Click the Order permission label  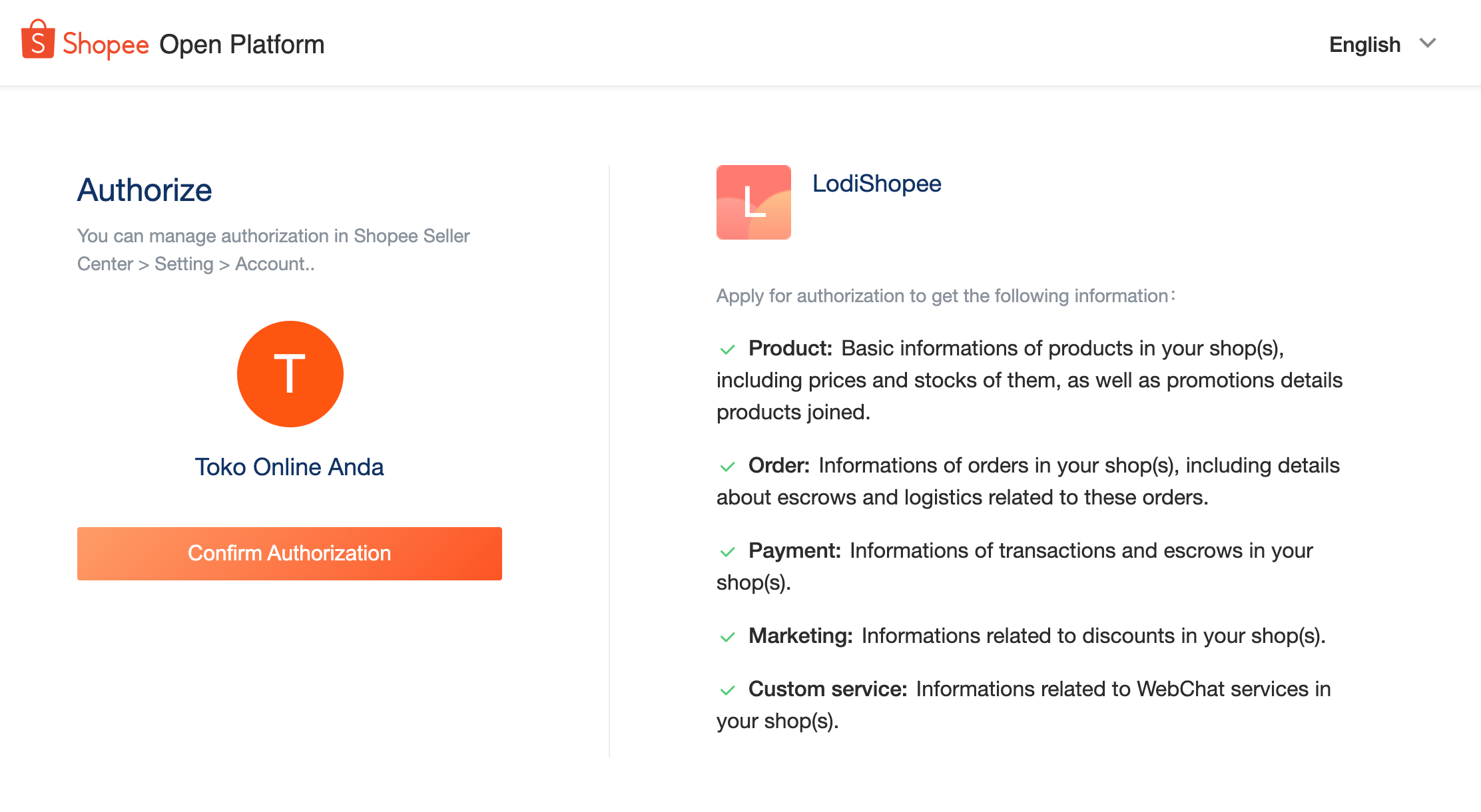(x=778, y=465)
